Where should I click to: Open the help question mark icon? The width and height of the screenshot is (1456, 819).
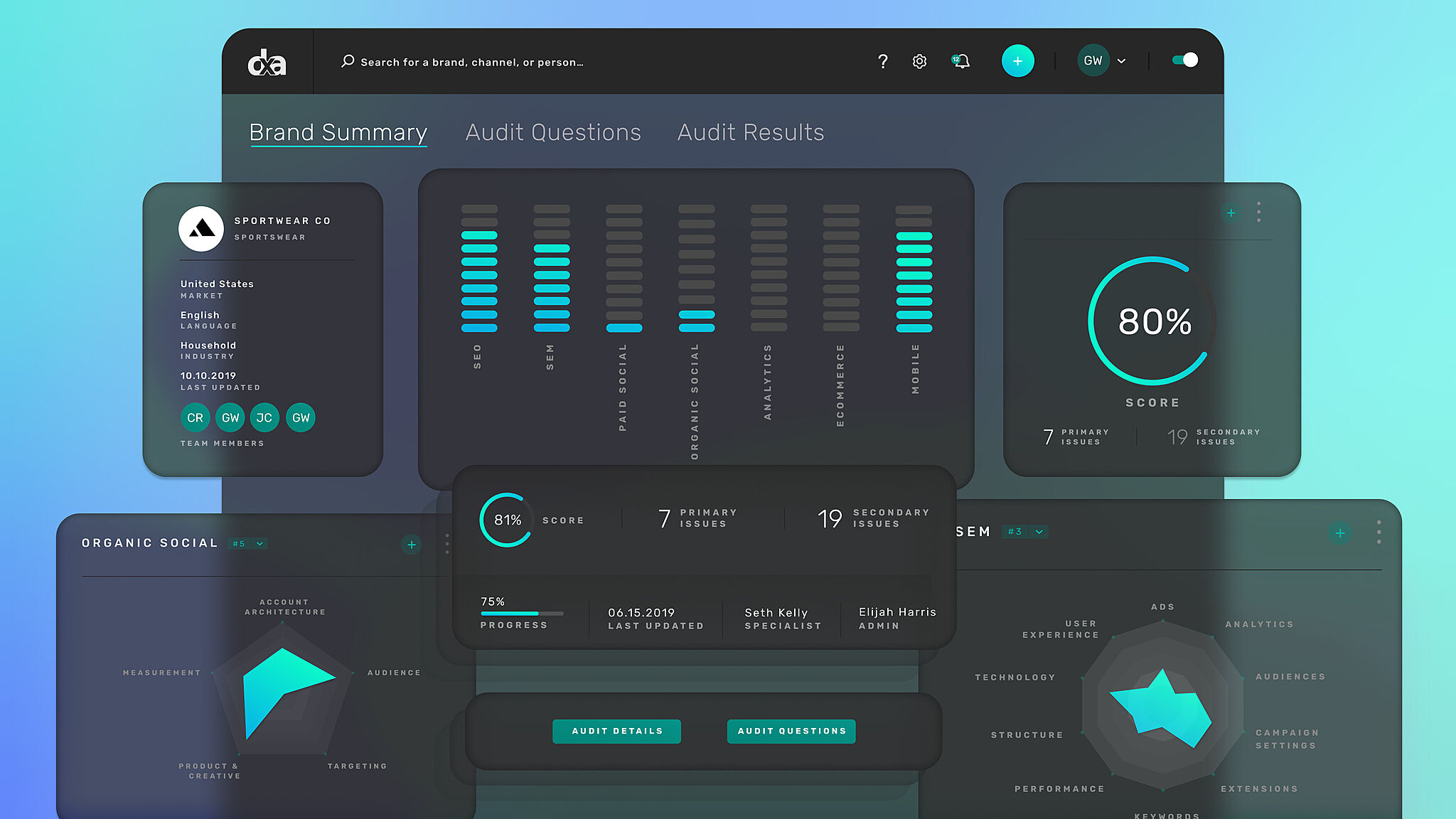pos(883,62)
